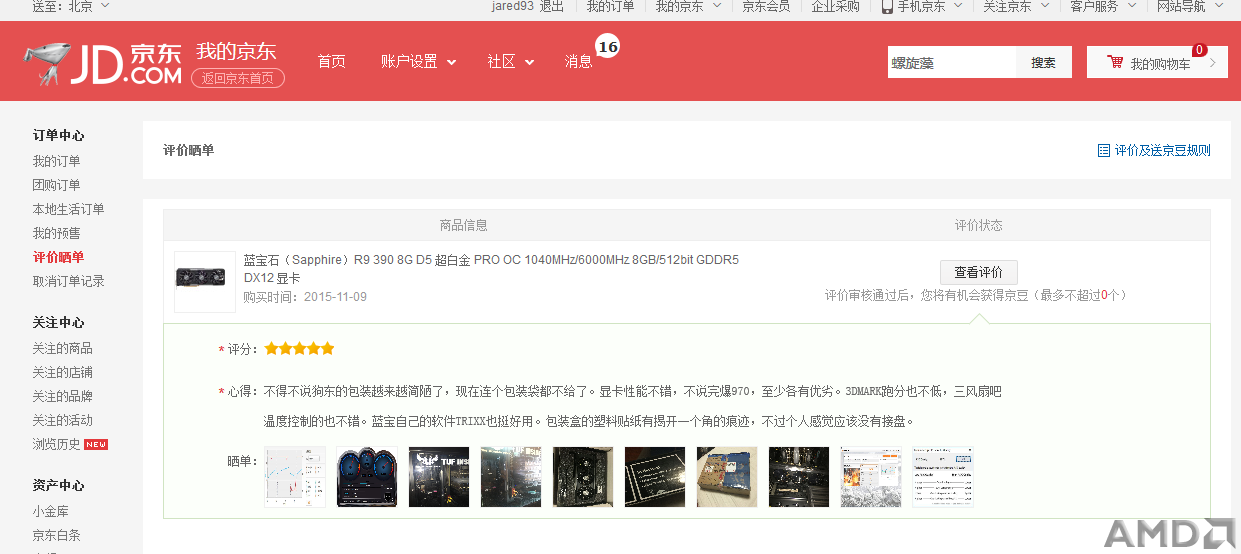Open the fifth review photo

click(583, 477)
